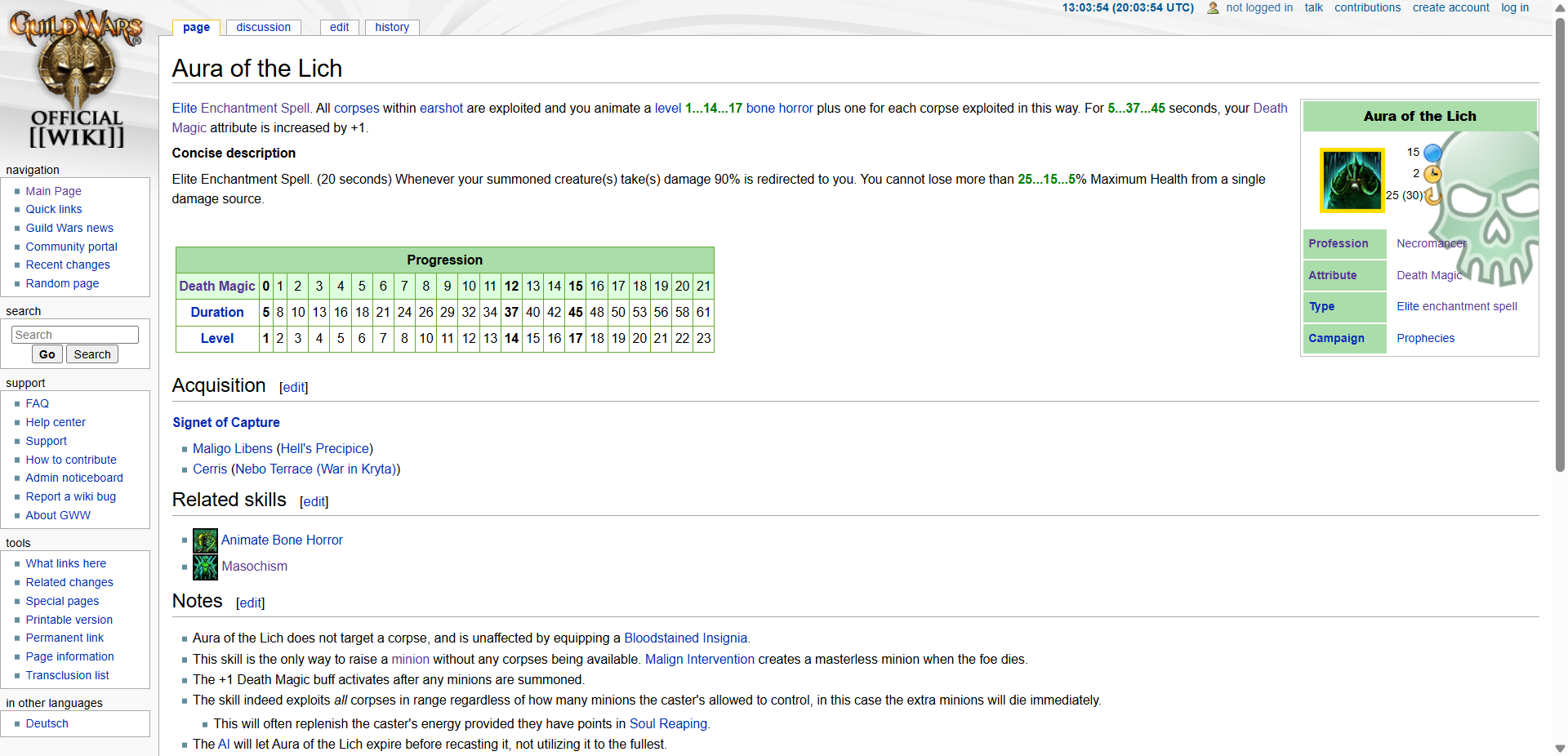Open Maligo Libens link
This screenshot has height=756, width=1568.
(x=233, y=448)
